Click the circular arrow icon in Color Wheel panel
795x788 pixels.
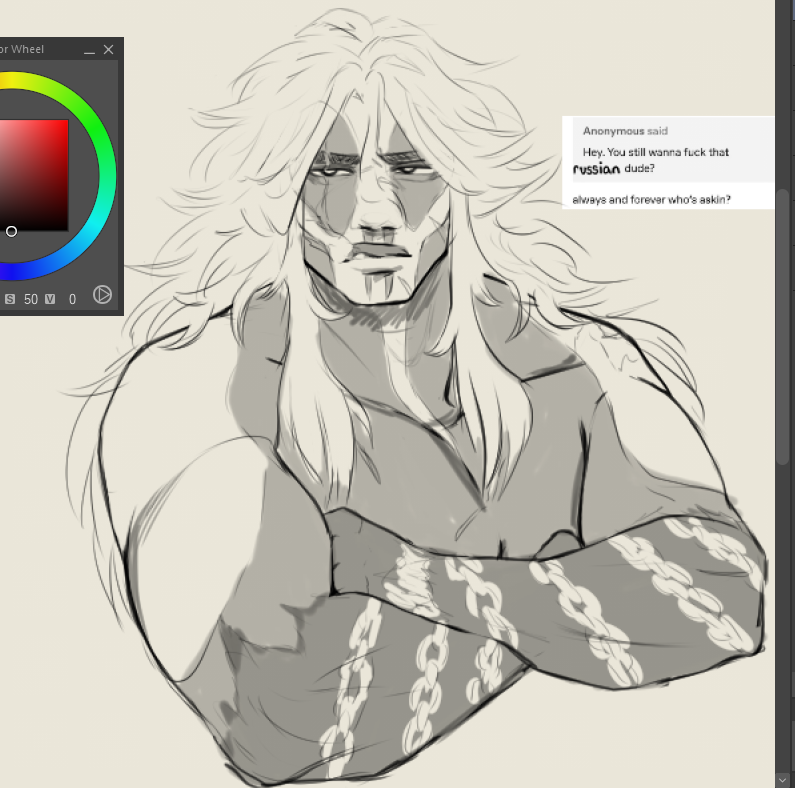(102, 295)
